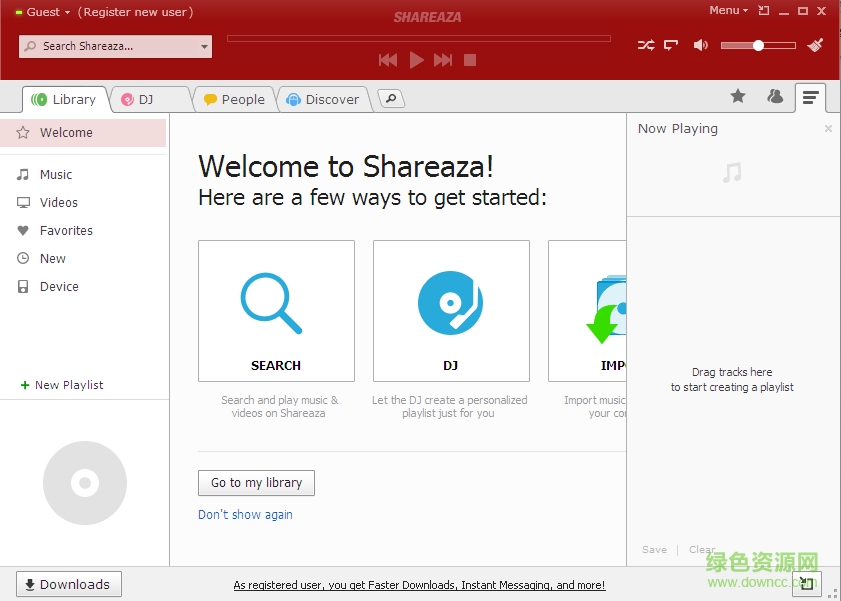Adjust the volume slider
The height and width of the screenshot is (601, 841).
tap(757, 44)
